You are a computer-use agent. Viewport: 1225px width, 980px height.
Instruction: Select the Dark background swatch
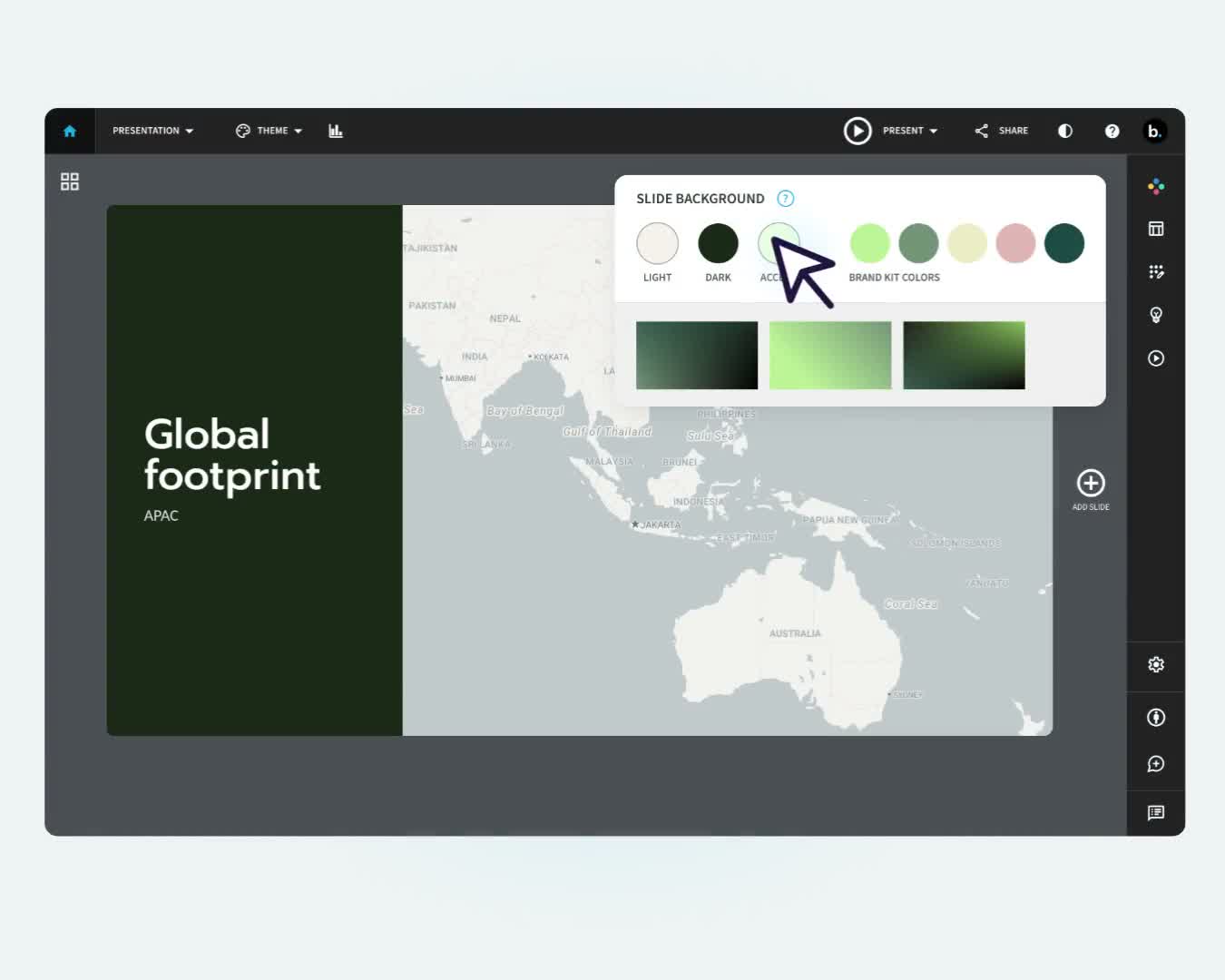[x=718, y=243]
